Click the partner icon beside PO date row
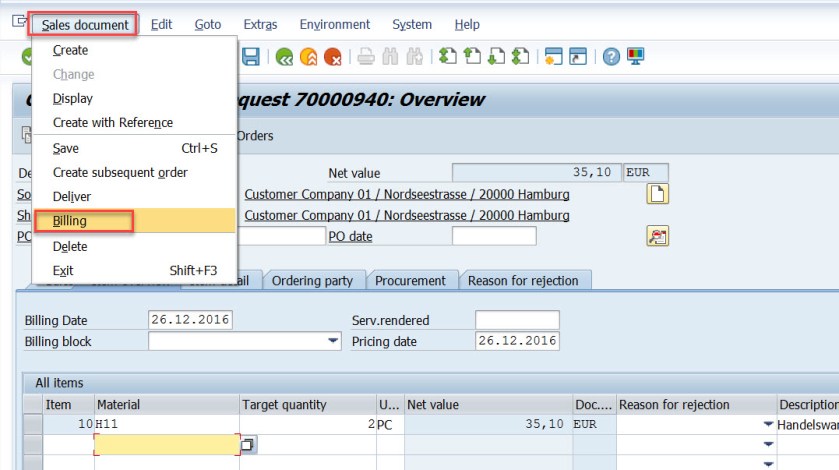839x470 pixels. pyautogui.click(x=658, y=236)
